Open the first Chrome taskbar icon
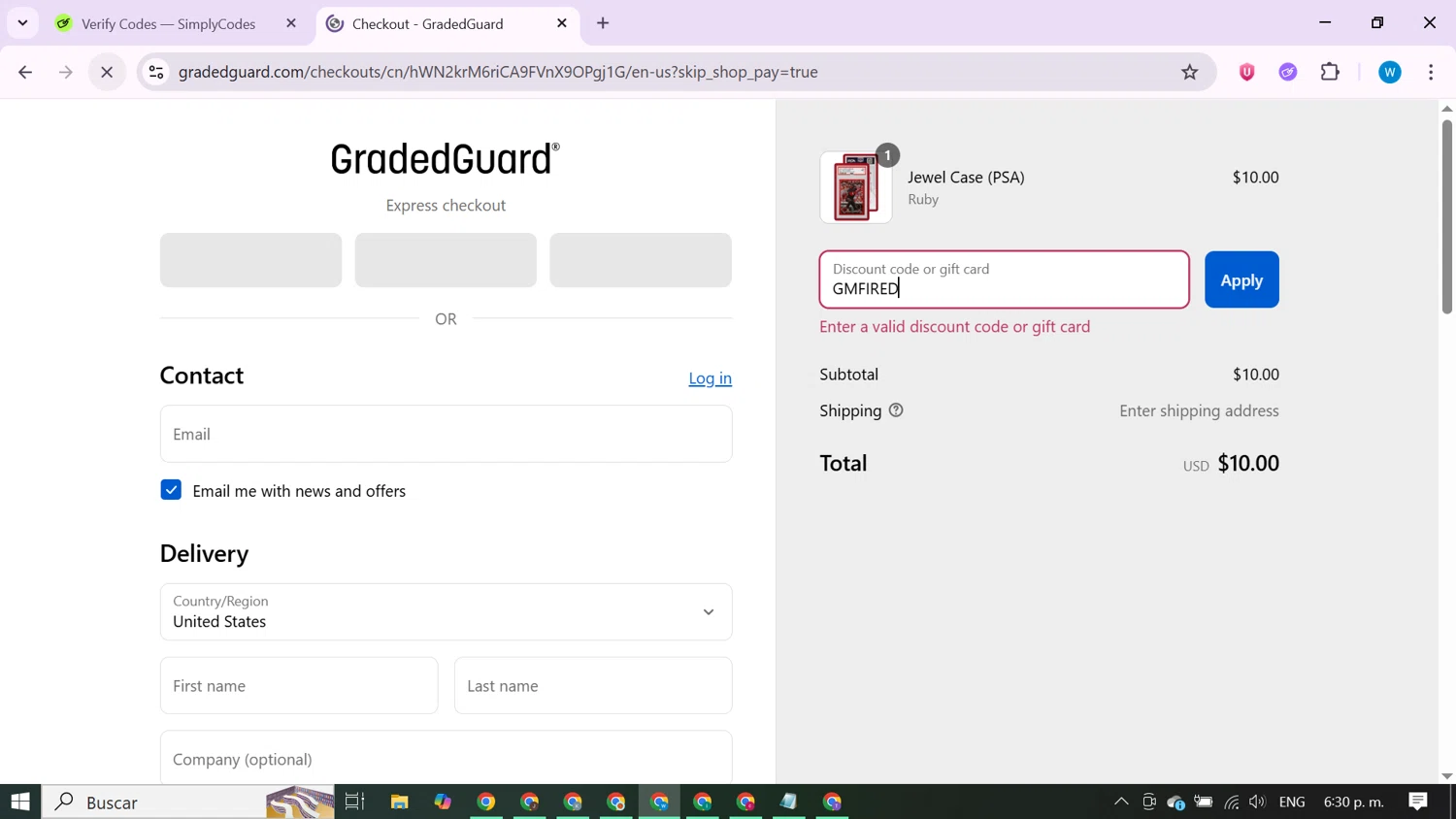Viewport: 1456px width, 819px height. pos(486,802)
